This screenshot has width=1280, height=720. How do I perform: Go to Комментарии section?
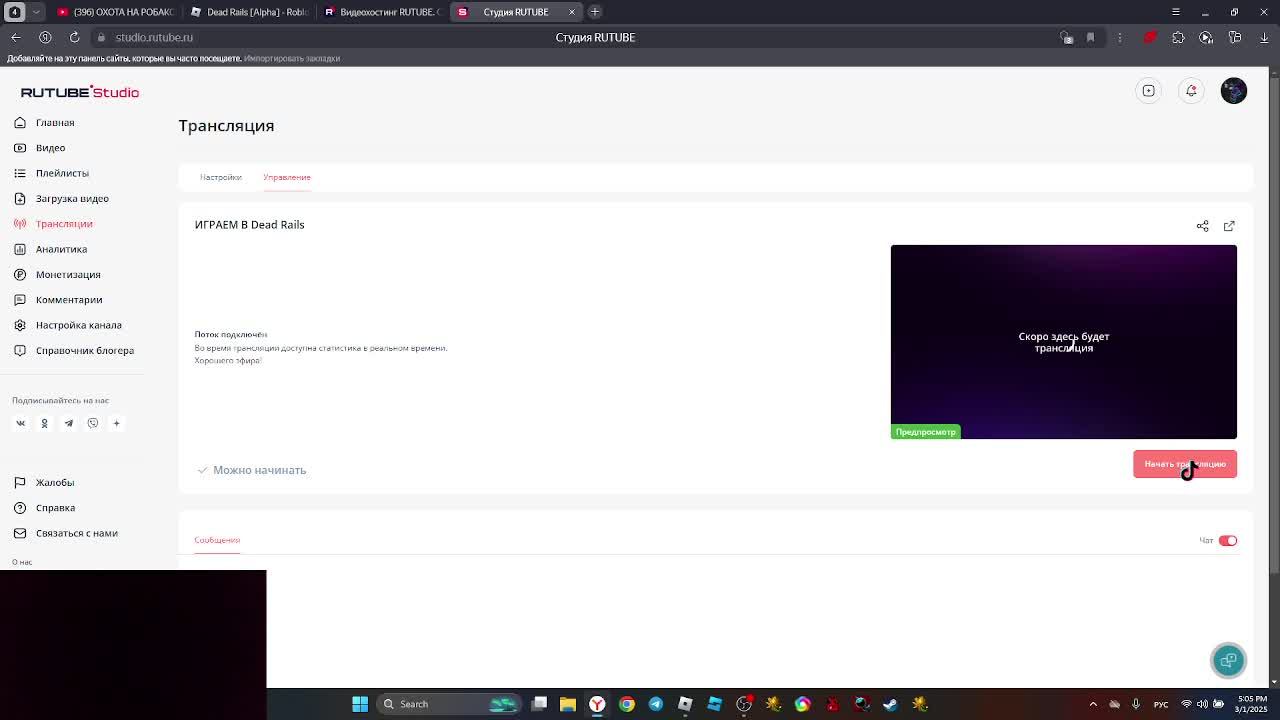click(59, 300)
